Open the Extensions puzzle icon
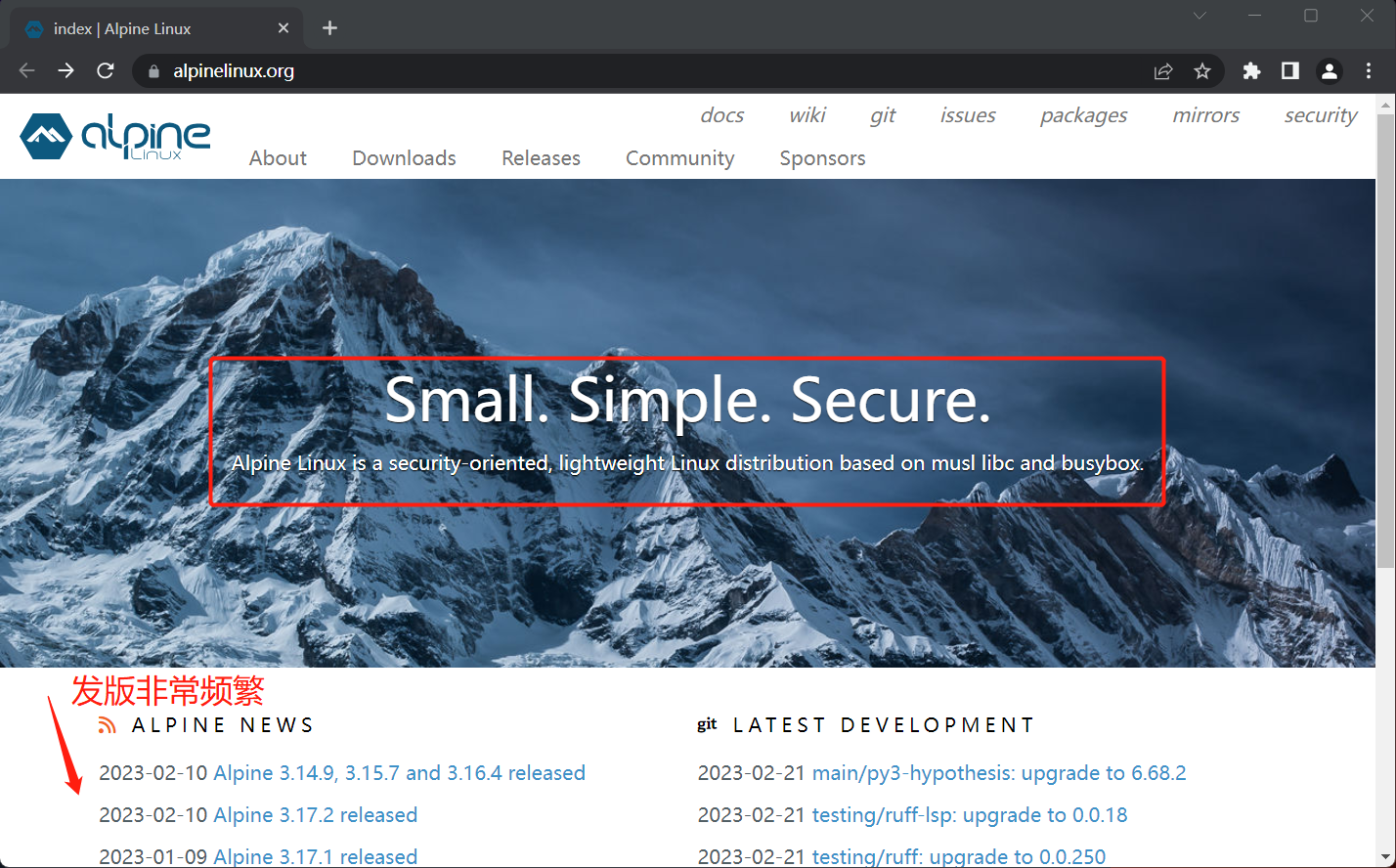The width and height of the screenshot is (1396, 868). pos(1251,70)
